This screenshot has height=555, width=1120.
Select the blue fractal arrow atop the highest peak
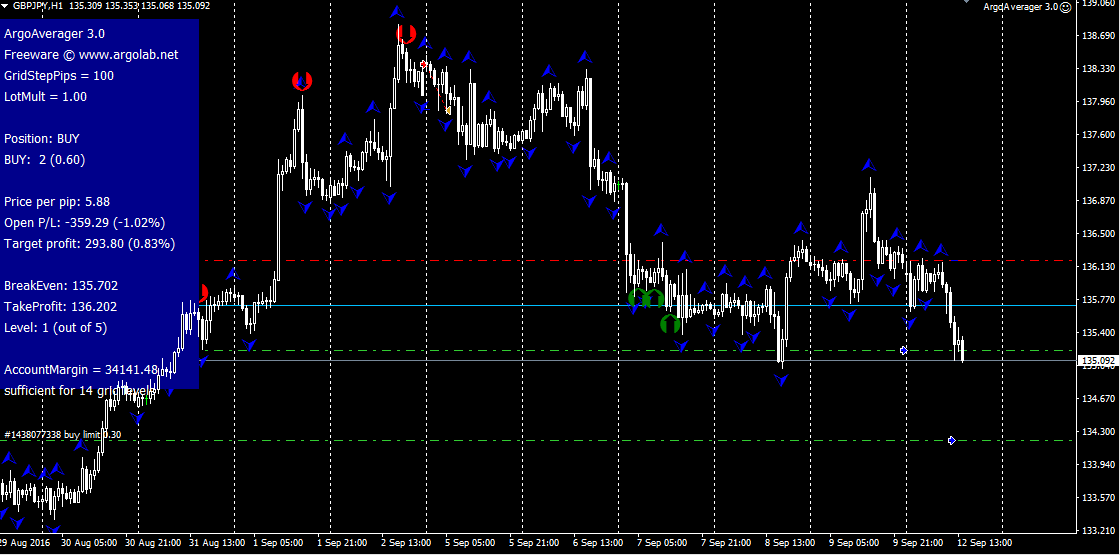[x=397, y=11]
